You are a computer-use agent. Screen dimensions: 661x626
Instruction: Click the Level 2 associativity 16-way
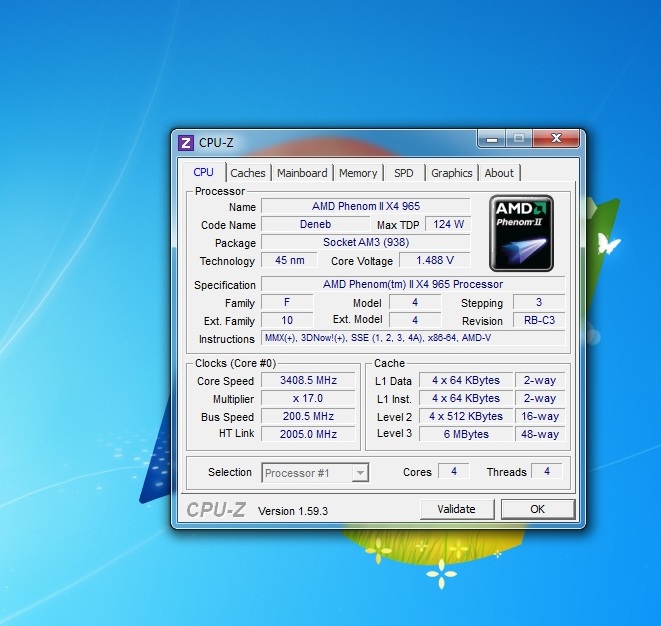(540, 416)
